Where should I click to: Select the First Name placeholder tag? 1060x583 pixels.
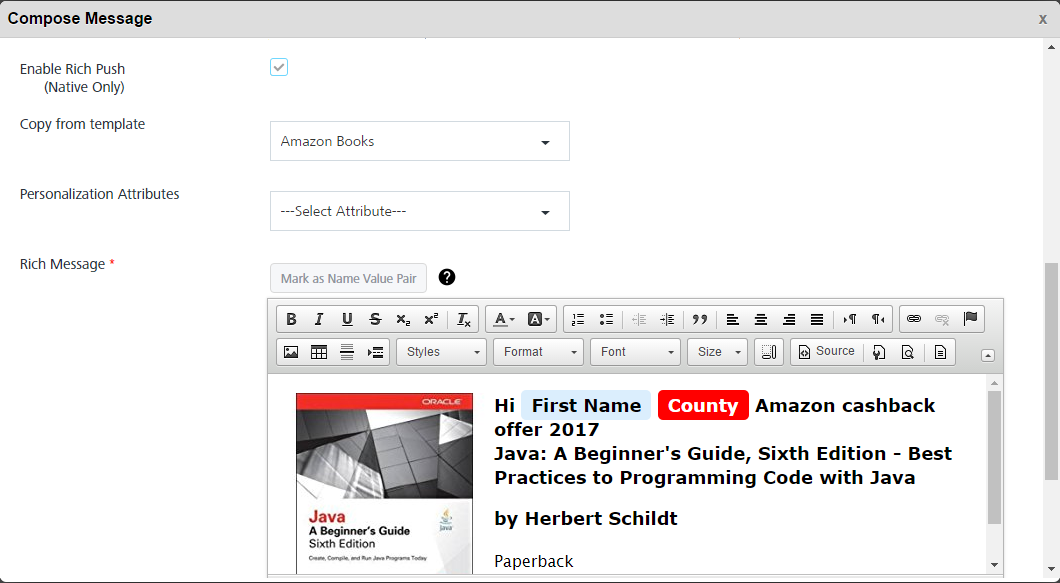point(586,405)
